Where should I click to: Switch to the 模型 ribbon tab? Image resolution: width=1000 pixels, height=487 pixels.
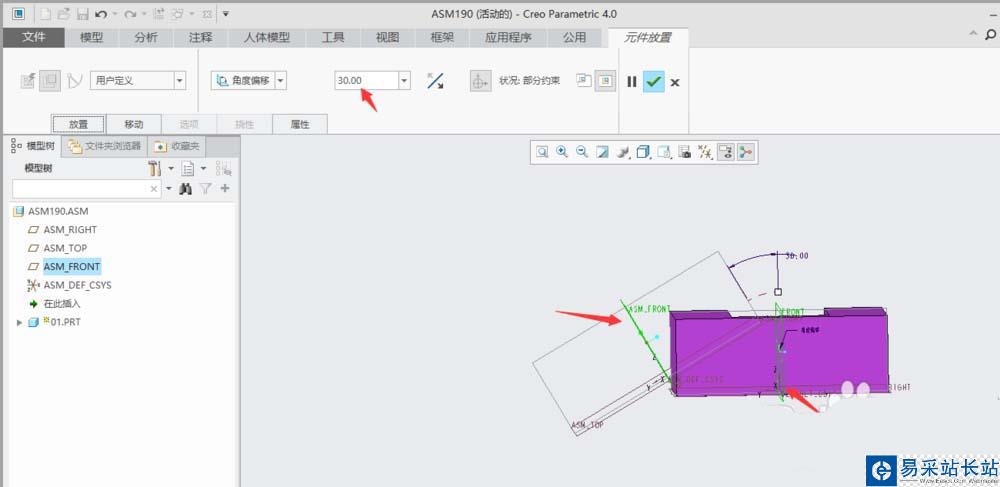click(91, 38)
